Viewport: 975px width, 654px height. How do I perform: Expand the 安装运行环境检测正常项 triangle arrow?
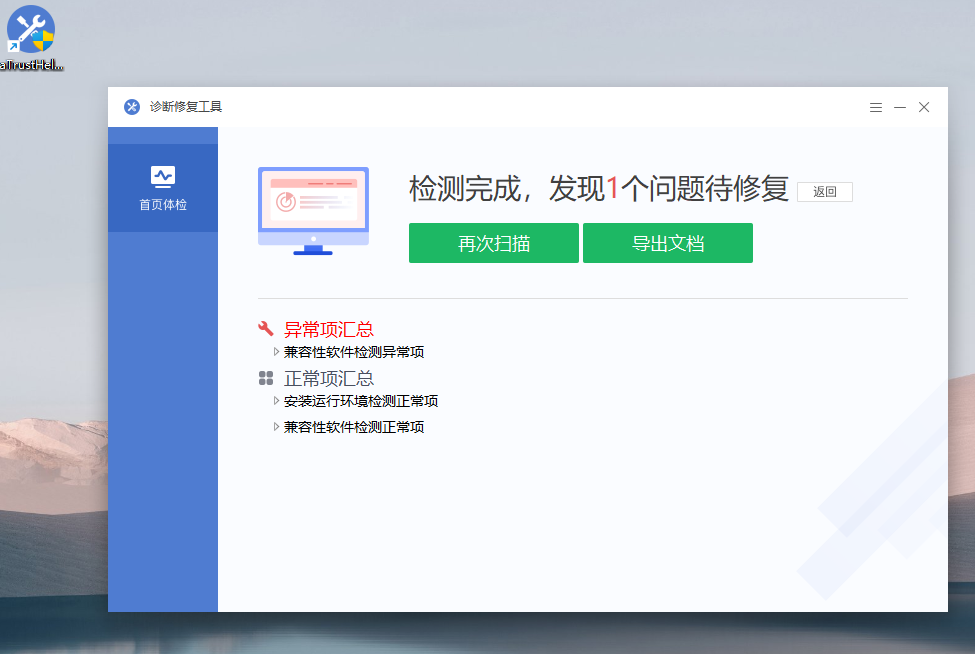276,401
